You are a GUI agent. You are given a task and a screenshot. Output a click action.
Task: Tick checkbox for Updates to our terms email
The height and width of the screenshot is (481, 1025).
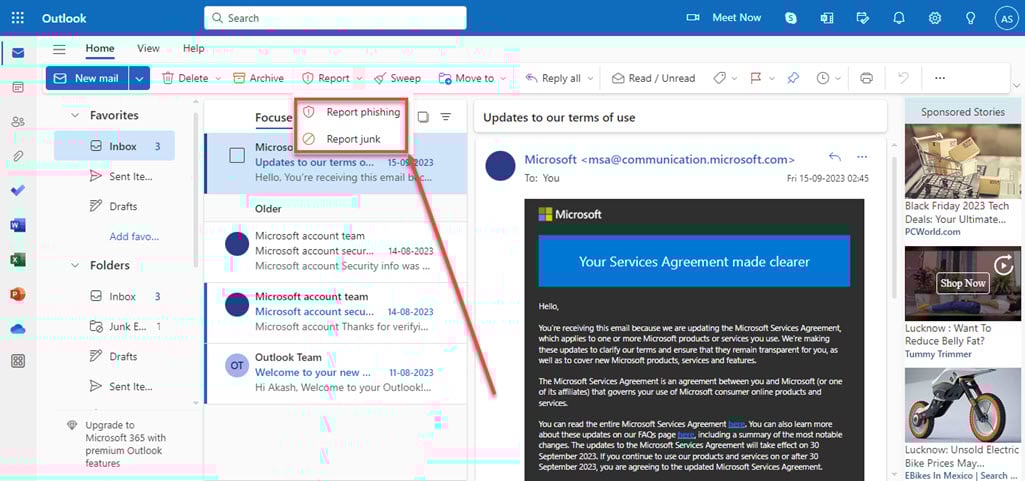tap(237, 155)
